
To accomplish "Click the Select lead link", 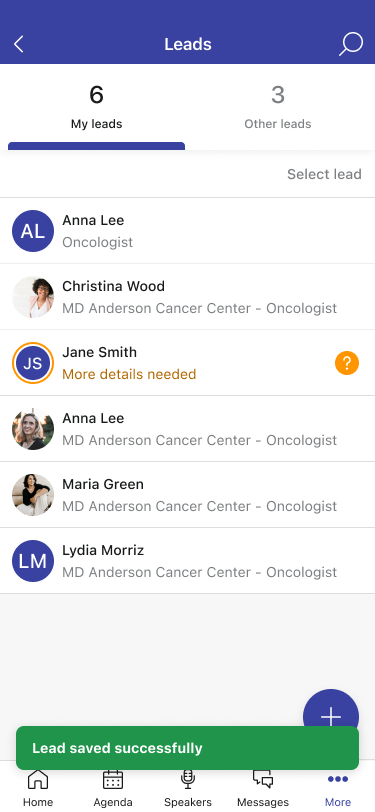I will tap(324, 174).
